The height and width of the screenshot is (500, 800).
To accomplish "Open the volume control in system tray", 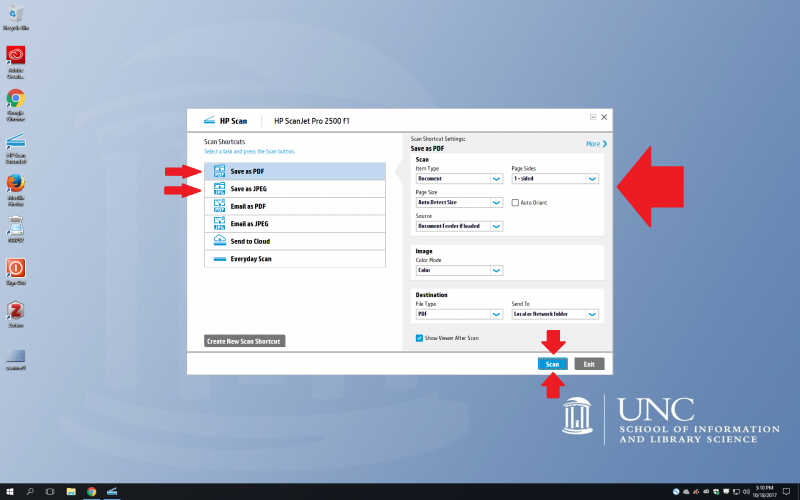I will [x=746, y=491].
